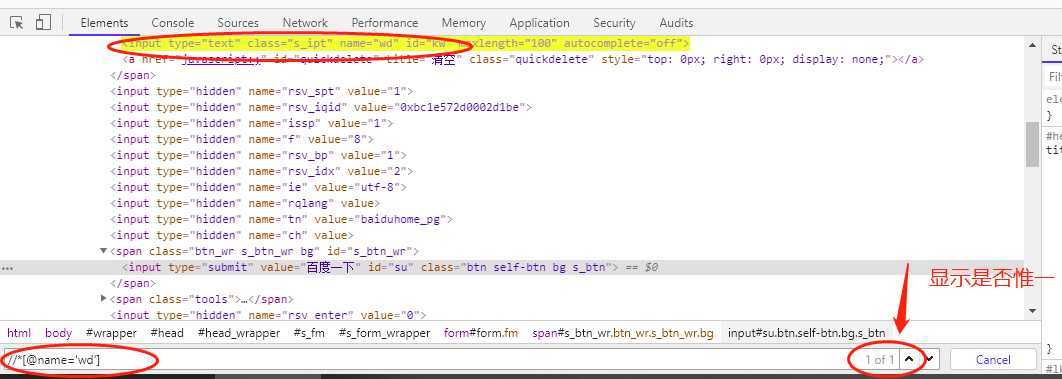The image size is (1062, 379).
Task: Activate the inspect element picker icon
Action: (16, 22)
